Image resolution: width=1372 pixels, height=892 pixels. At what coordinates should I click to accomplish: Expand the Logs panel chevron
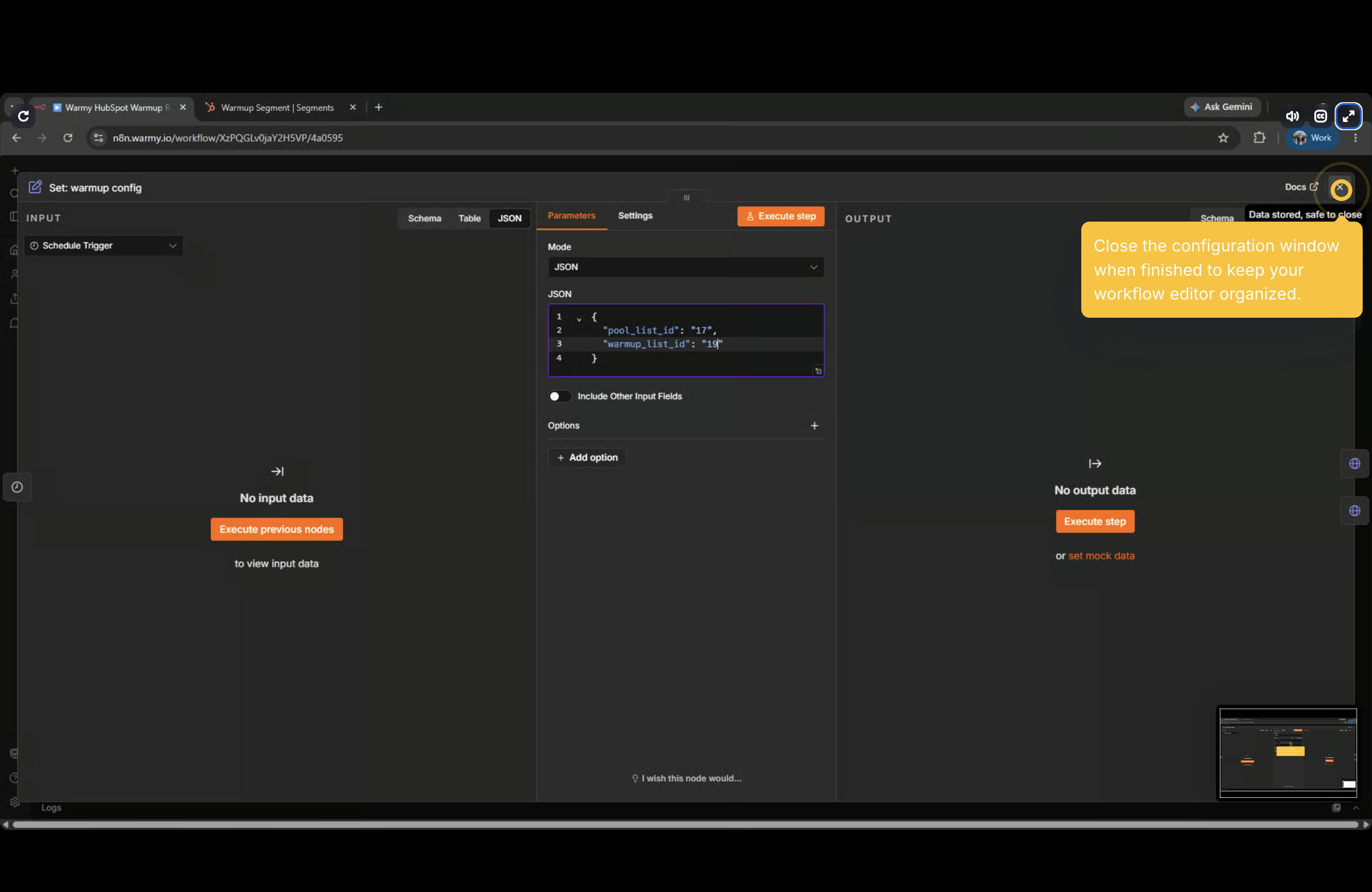pos(1356,808)
